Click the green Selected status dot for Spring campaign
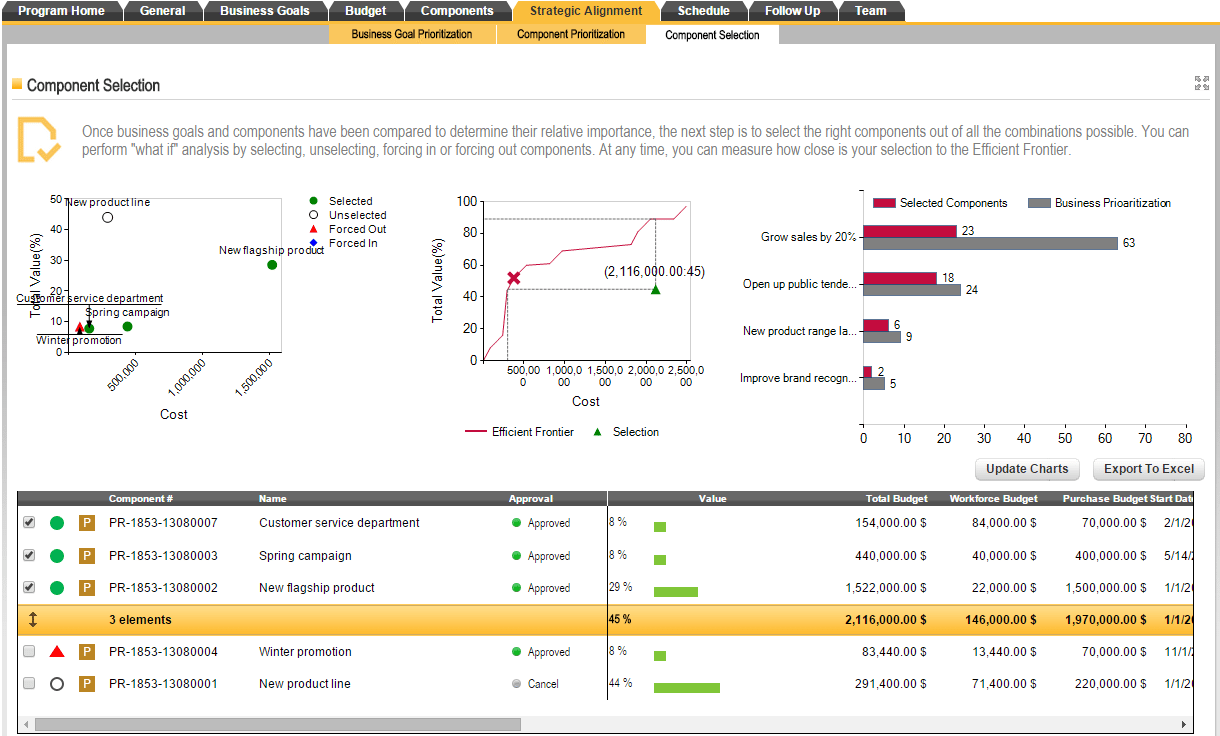Image resolution: width=1220 pixels, height=736 pixels. pos(57,555)
